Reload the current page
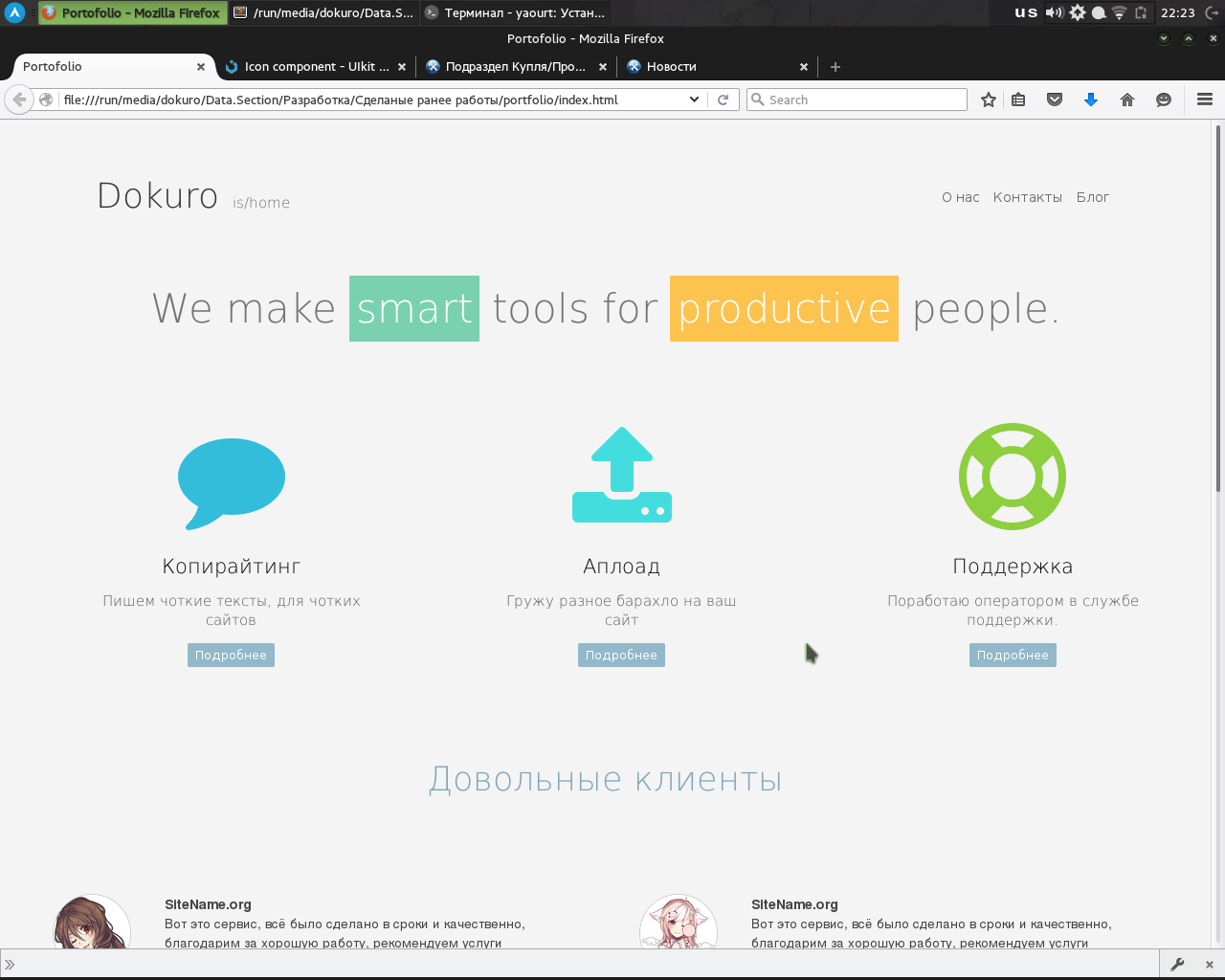Image resolution: width=1225 pixels, height=980 pixels. coord(724,100)
